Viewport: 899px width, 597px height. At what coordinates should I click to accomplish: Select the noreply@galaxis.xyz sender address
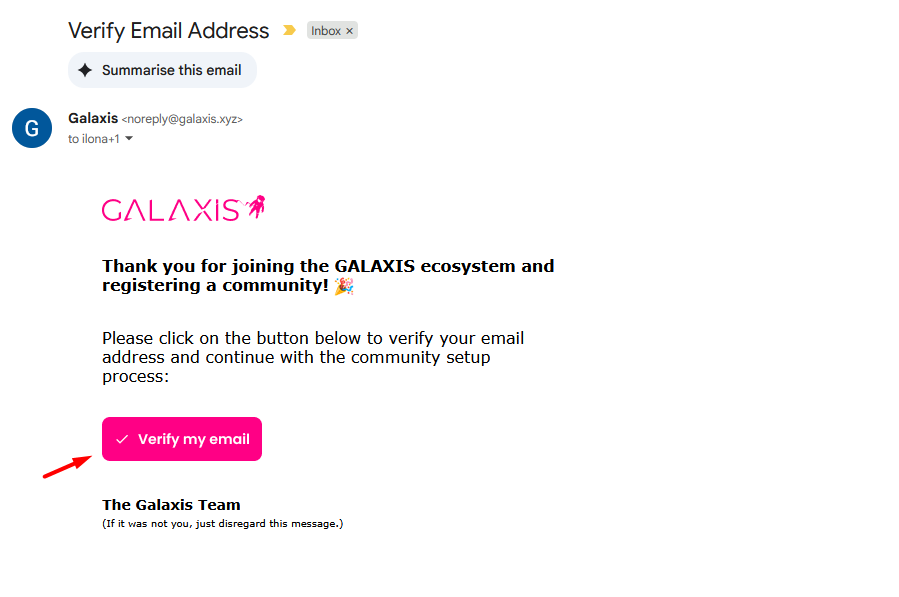point(182,119)
